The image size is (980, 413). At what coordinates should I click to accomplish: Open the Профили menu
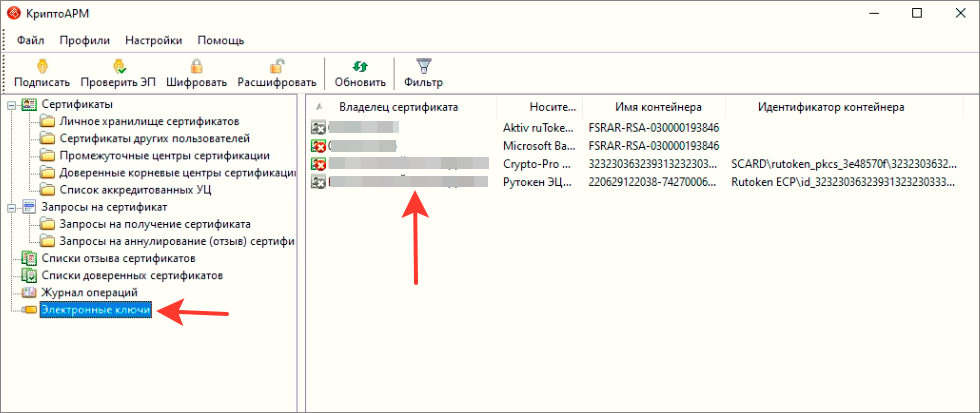85,41
